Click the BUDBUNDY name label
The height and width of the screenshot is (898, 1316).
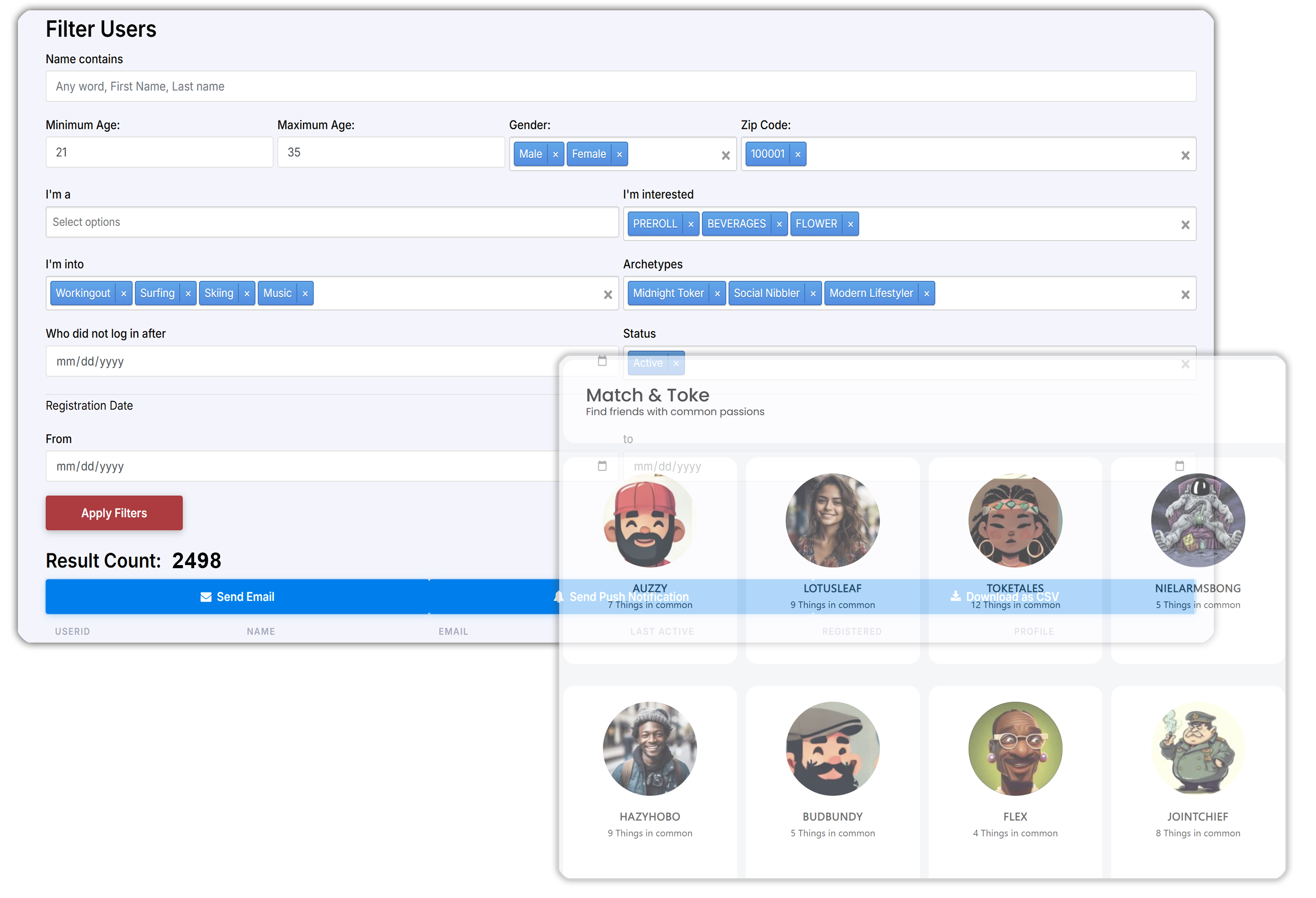[x=833, y=817]
